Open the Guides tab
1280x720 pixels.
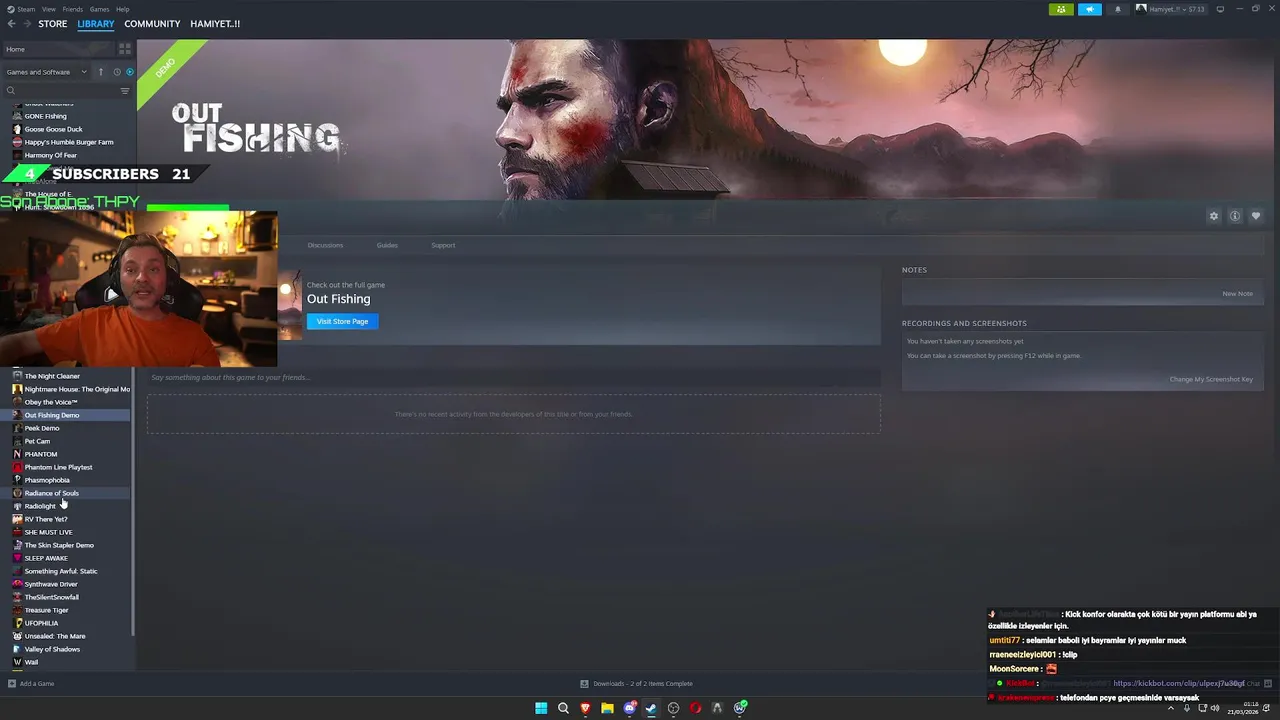point(387,245)
